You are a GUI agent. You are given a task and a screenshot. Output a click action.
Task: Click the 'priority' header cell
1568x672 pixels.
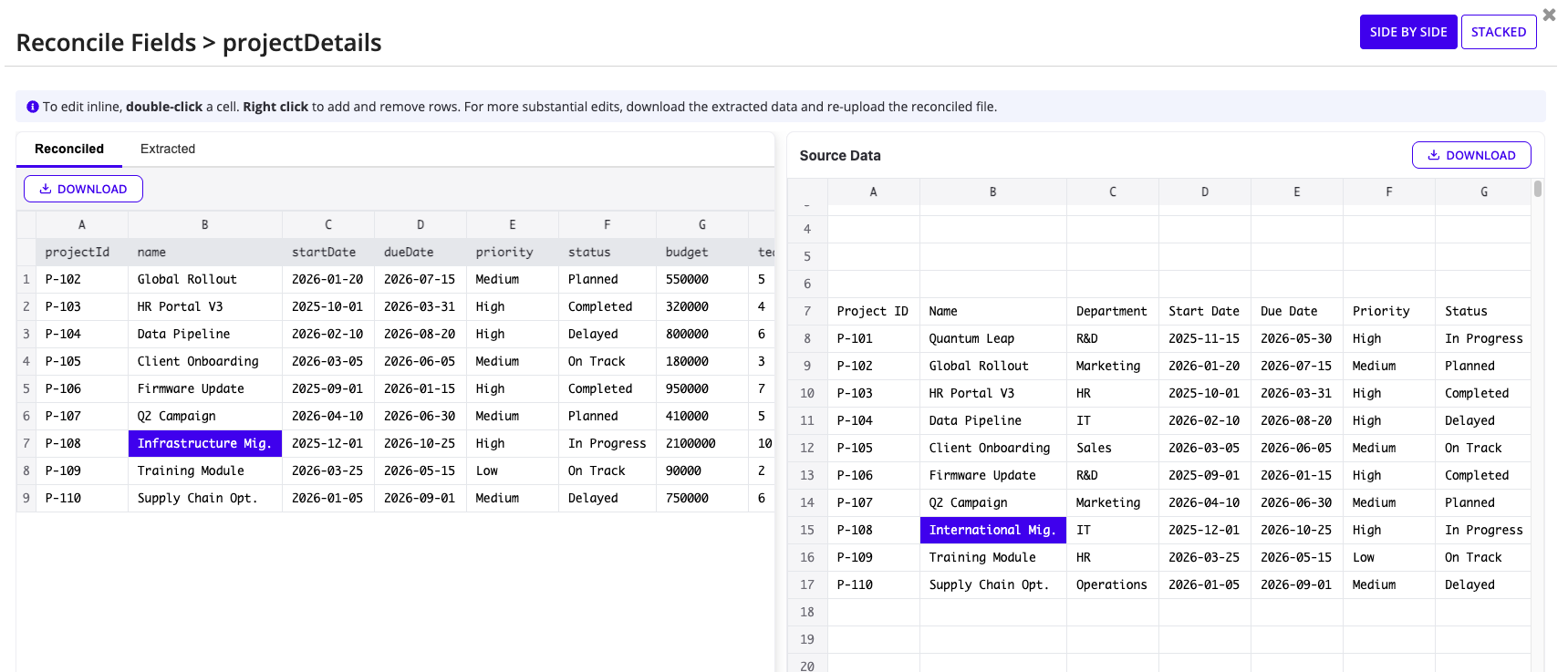(x=513, y=252)
